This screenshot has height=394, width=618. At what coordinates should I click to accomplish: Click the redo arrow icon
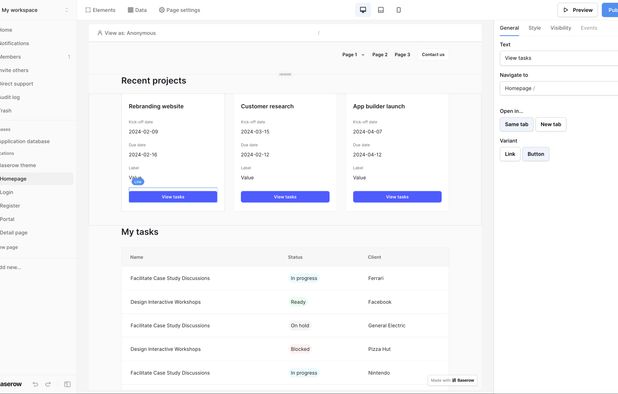pyautogui.click(x=48, y=384)
